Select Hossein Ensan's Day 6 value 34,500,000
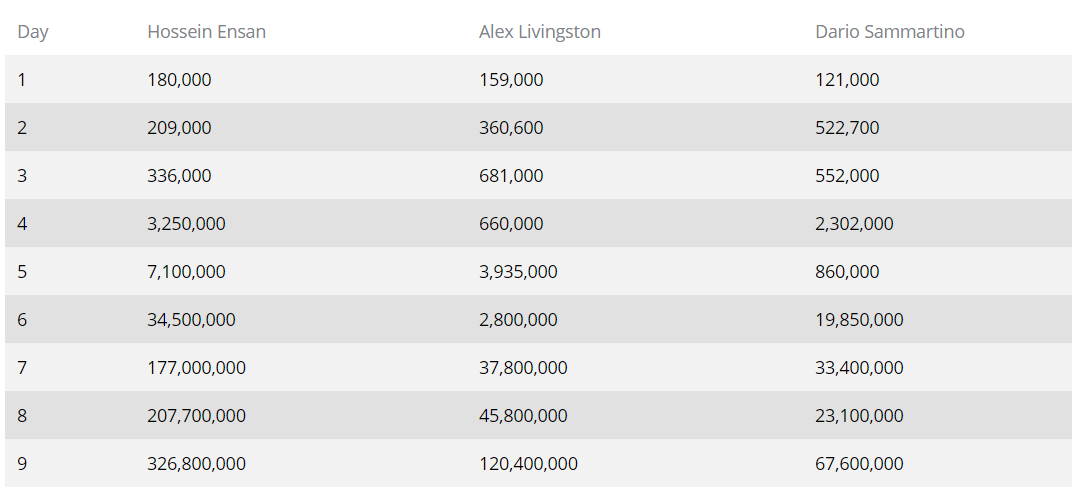This screenshot has width=1072, height=490. click(191, 319)
